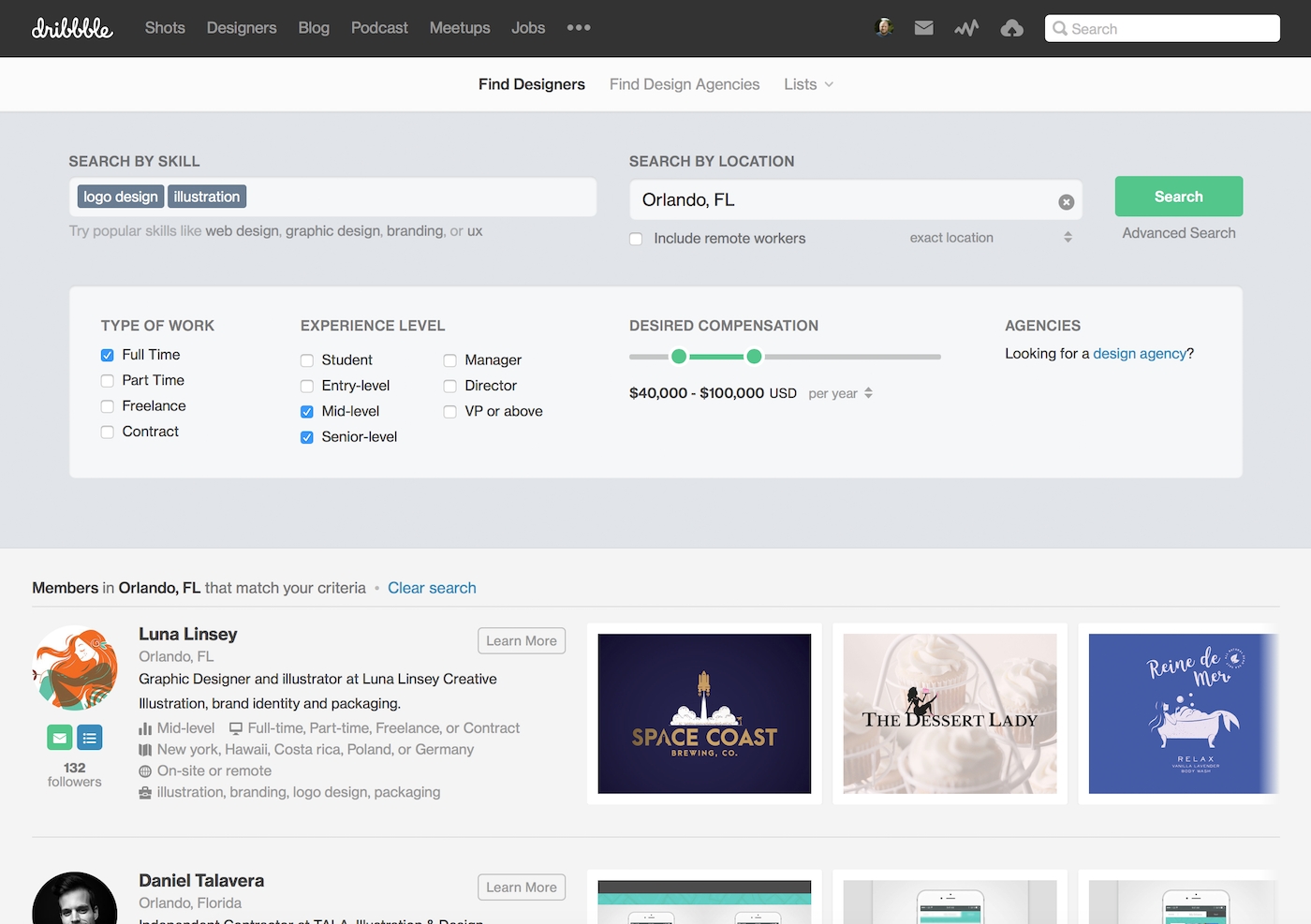Uncheck the Mid-level checkbox
This screenshot has width=1311, height=924.
pos(307,411)
